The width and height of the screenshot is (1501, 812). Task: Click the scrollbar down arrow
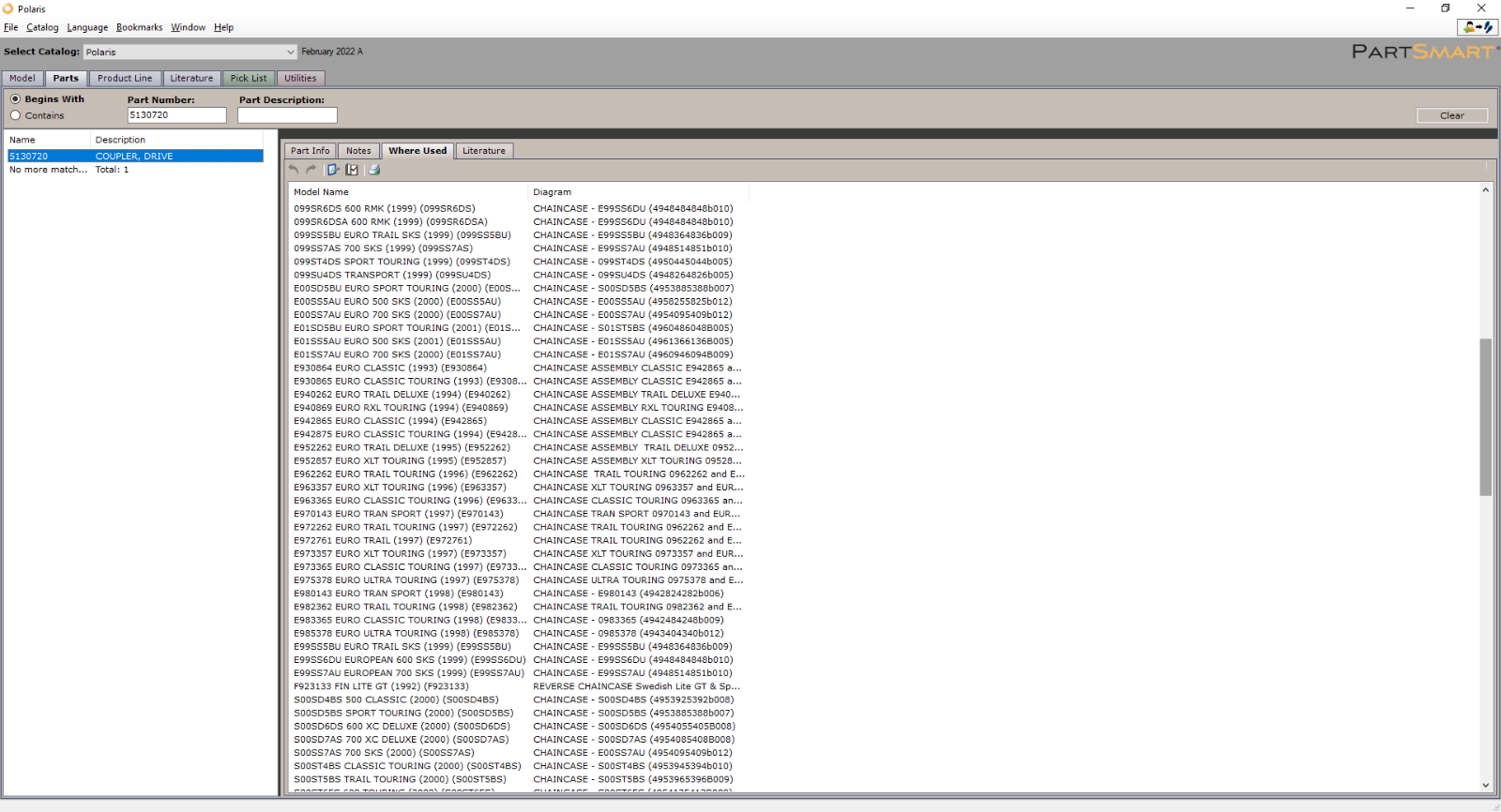tap(1485, 786)
